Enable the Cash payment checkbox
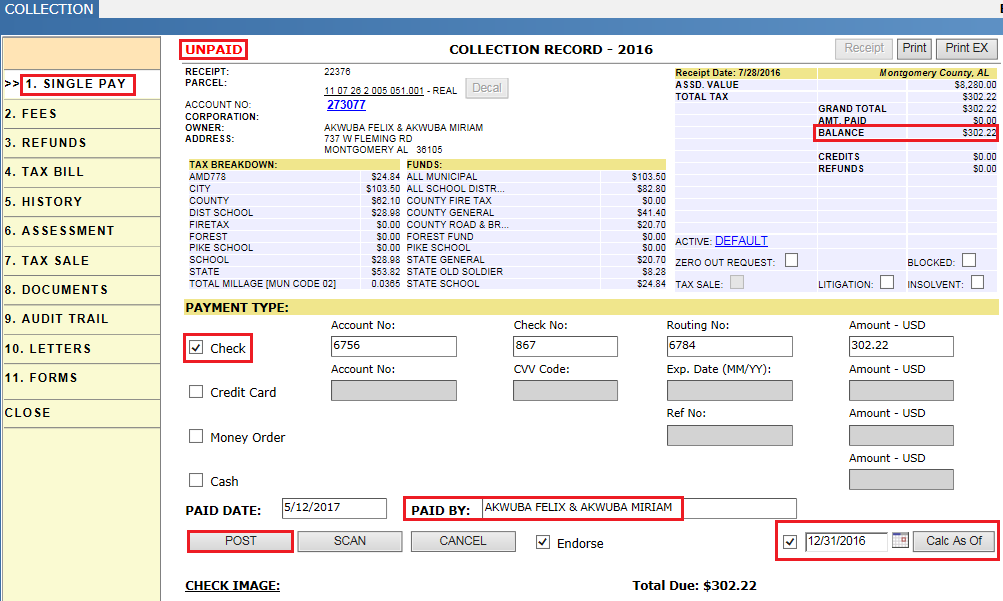1003x601 pixels. click(196, 480)
